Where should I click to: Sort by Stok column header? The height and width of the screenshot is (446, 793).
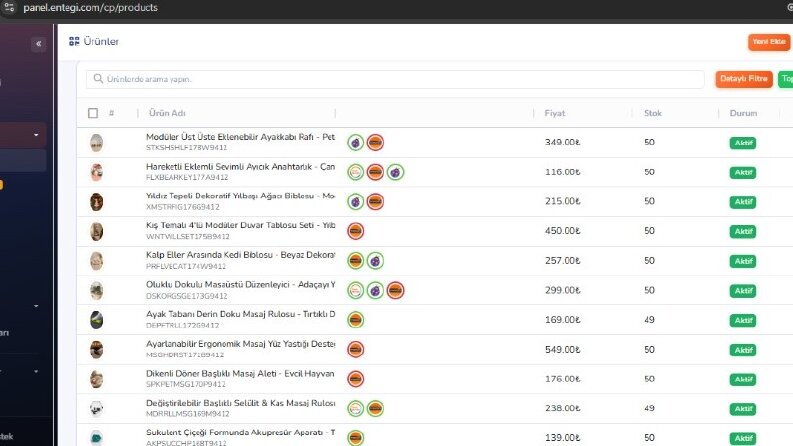pyautogui.click(x=652, y=113)
